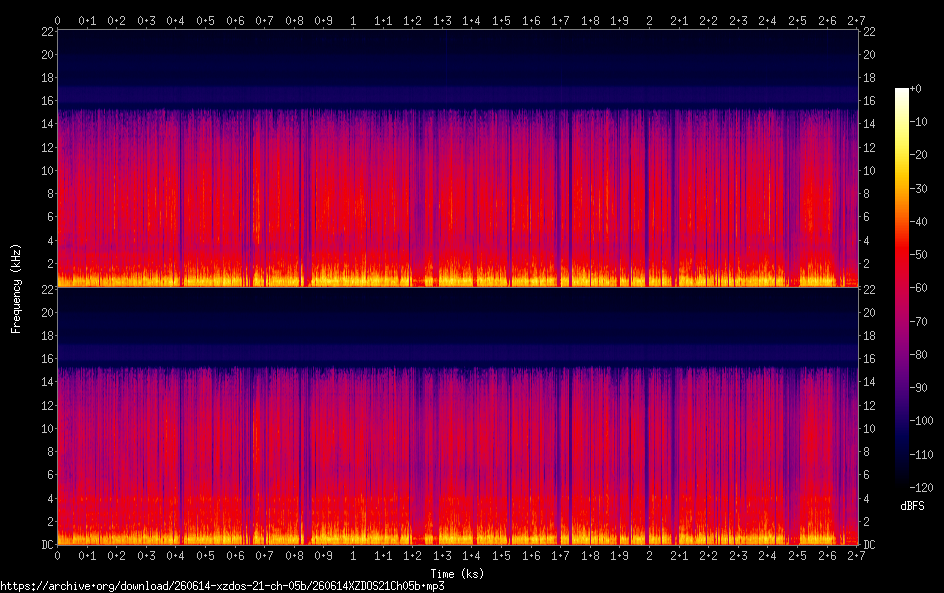Click "DC" label left of the lower channel
The height and width of the screenshot is (593, 944).
pos(48,545)
